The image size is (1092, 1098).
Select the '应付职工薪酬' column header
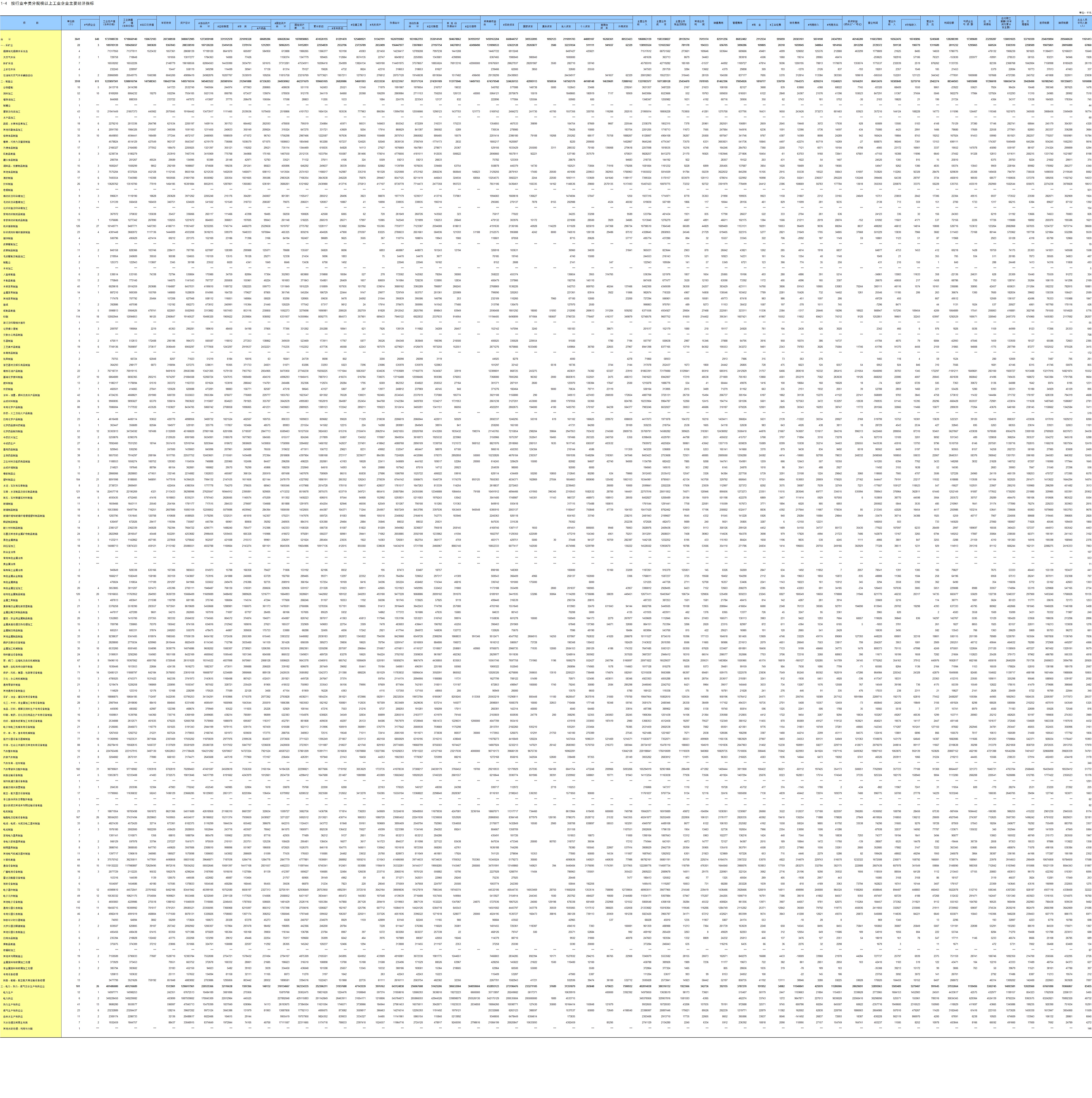[x=1006, y=23]
